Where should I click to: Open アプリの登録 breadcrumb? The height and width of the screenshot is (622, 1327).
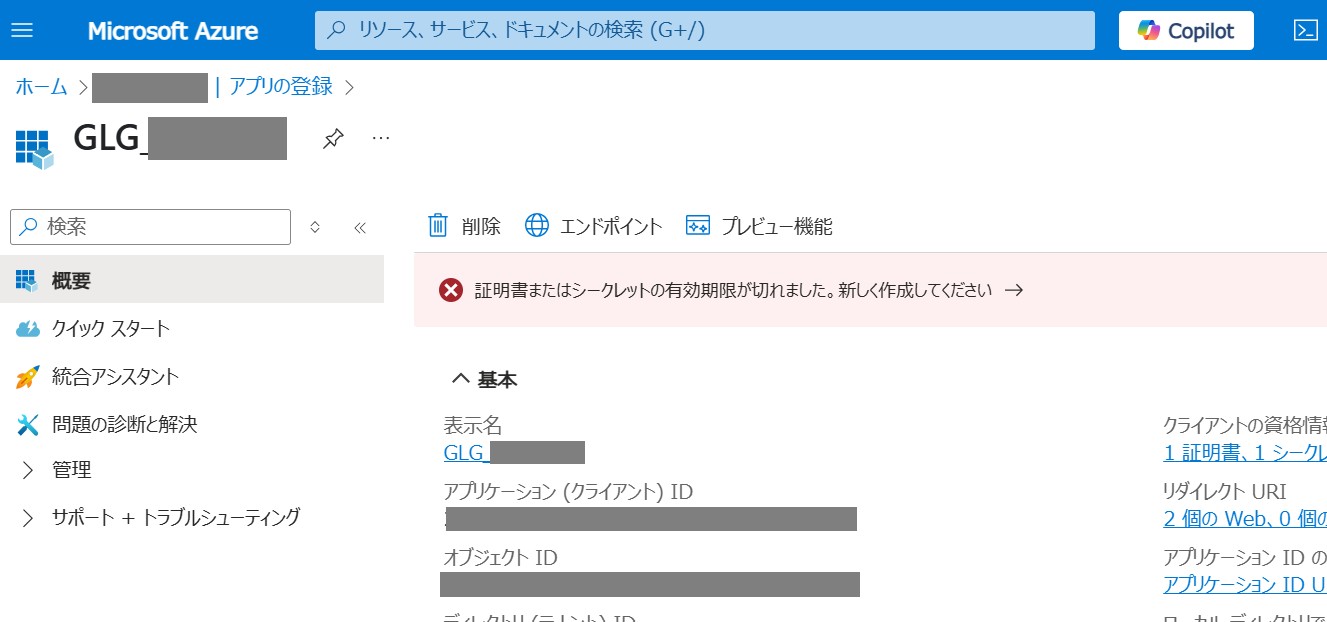tap(280, 87)
